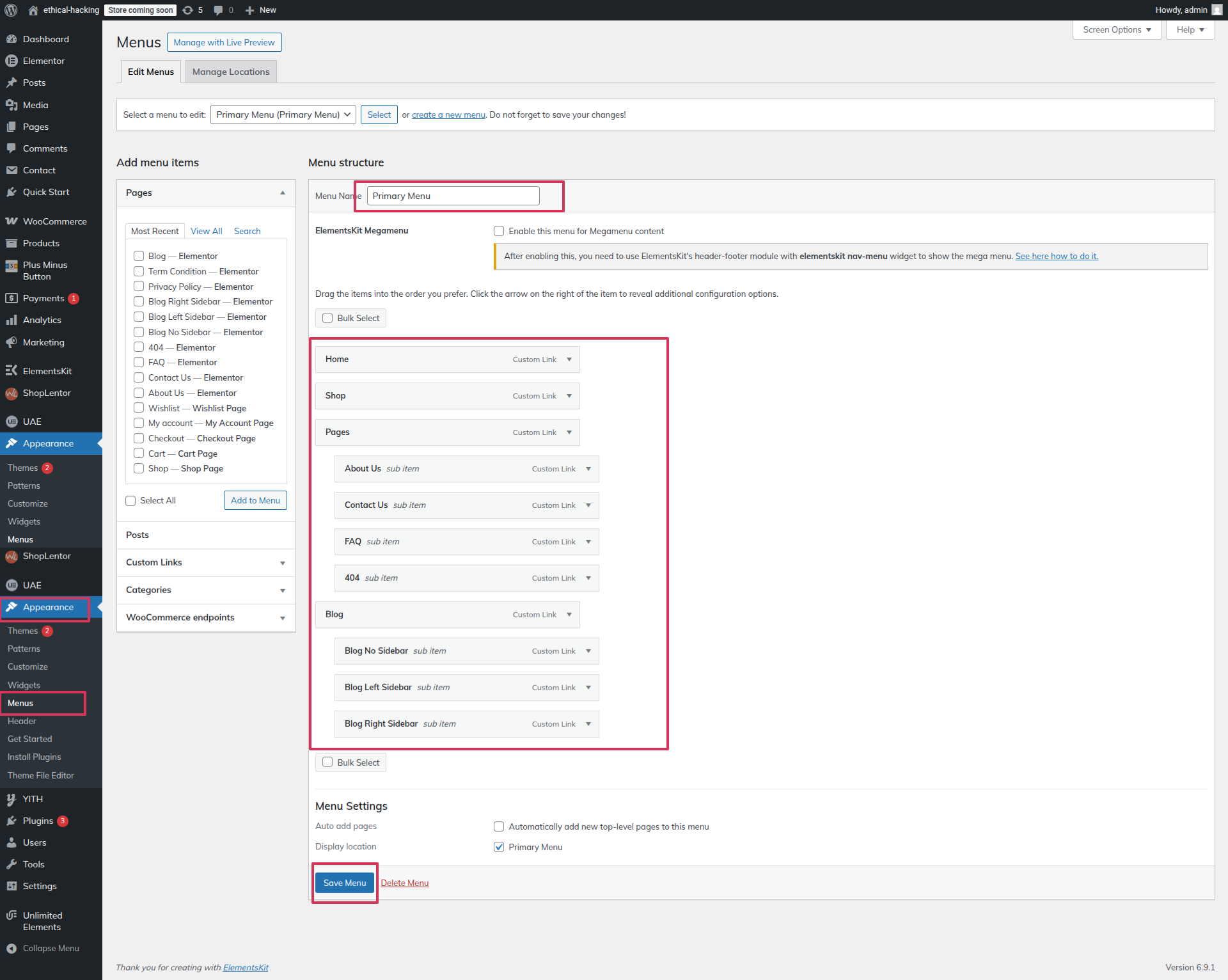This screenshot has height=980, width=1228.
Task: Click the WordPress logo icon
Action: coord(11,10)
